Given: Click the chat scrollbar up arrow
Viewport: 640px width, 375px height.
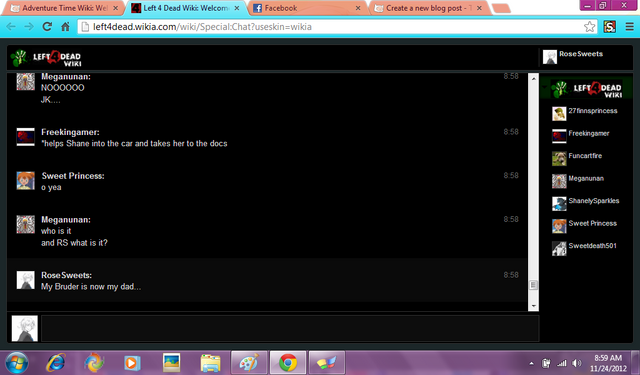Looking at the screenshot, I should [533, 78].
